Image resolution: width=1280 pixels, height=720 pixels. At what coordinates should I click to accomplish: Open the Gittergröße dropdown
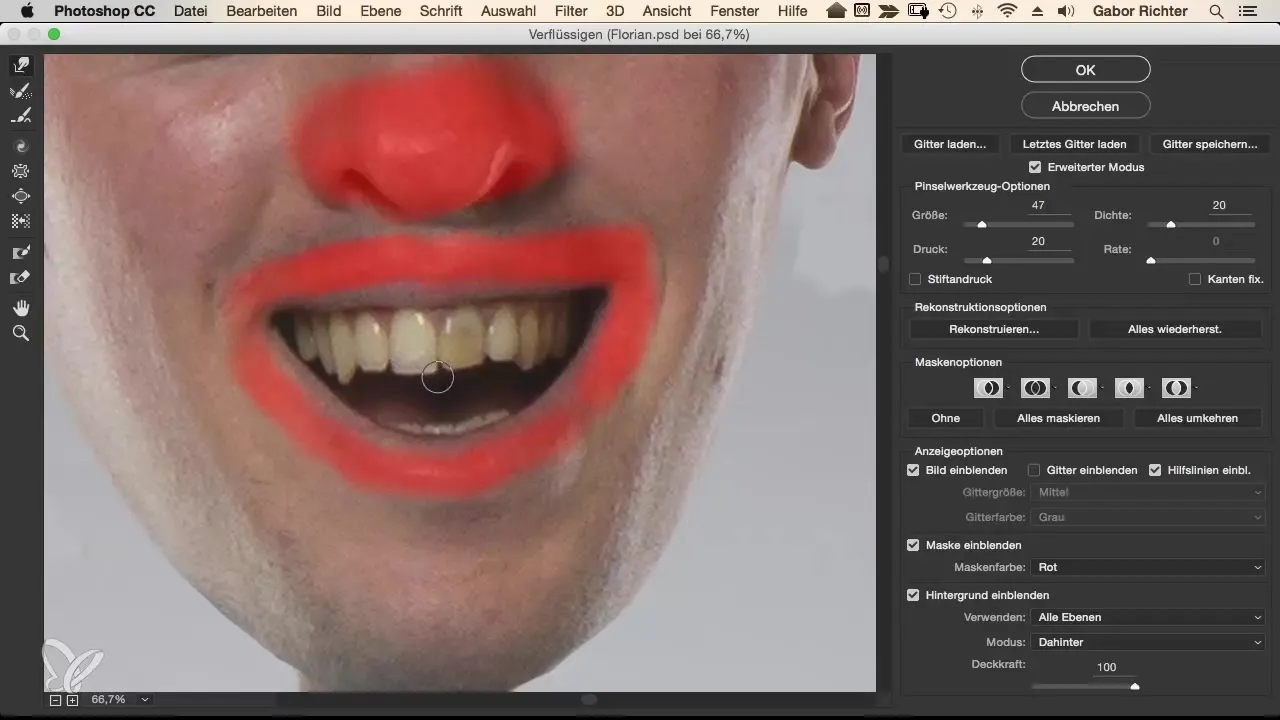1150,492
